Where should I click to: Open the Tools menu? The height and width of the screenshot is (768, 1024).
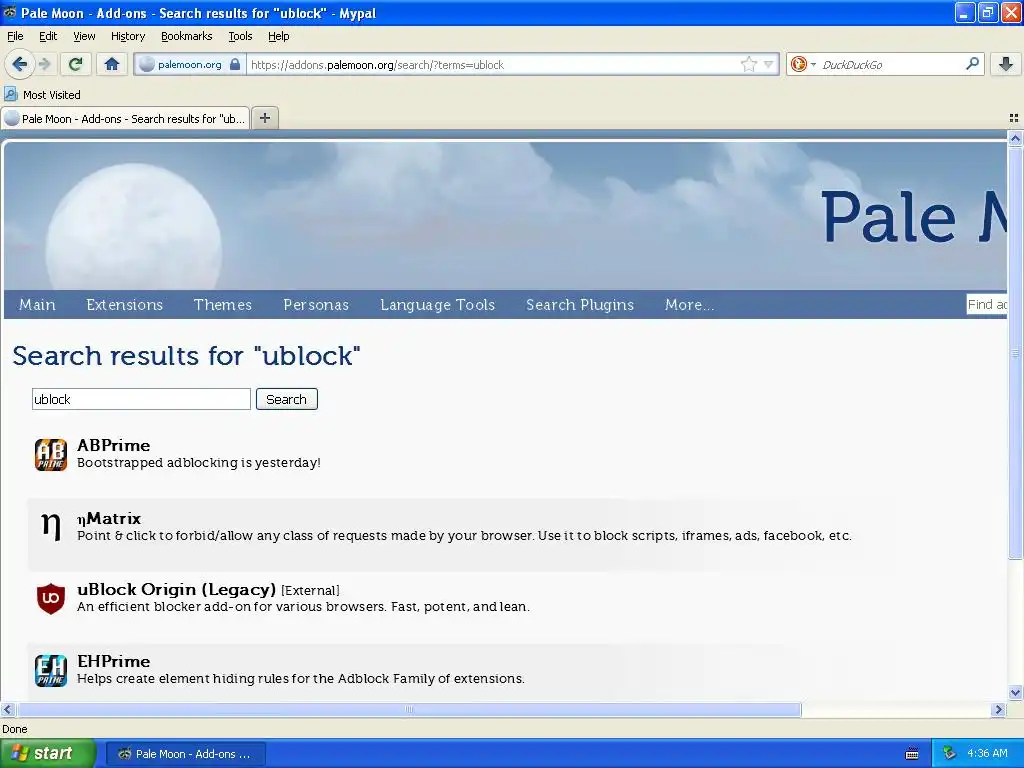click(x=240, y=36)
